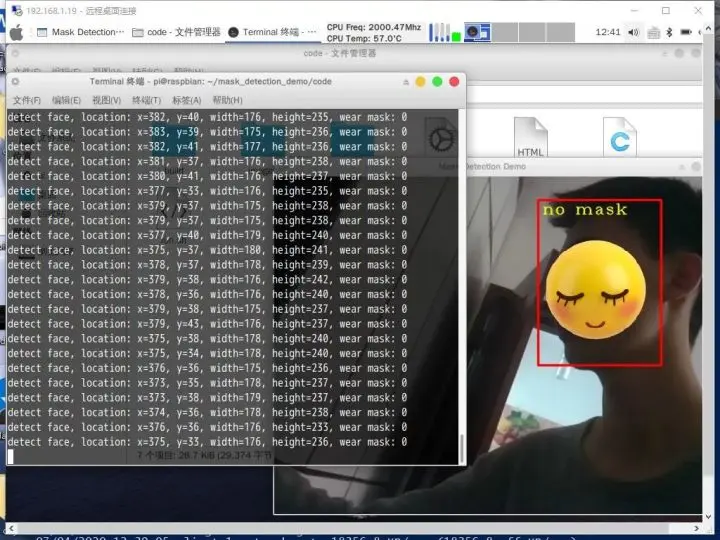Click the Bluetooth icon in the system tray
This screenshot has height=540, width=720.
(669, 32)
